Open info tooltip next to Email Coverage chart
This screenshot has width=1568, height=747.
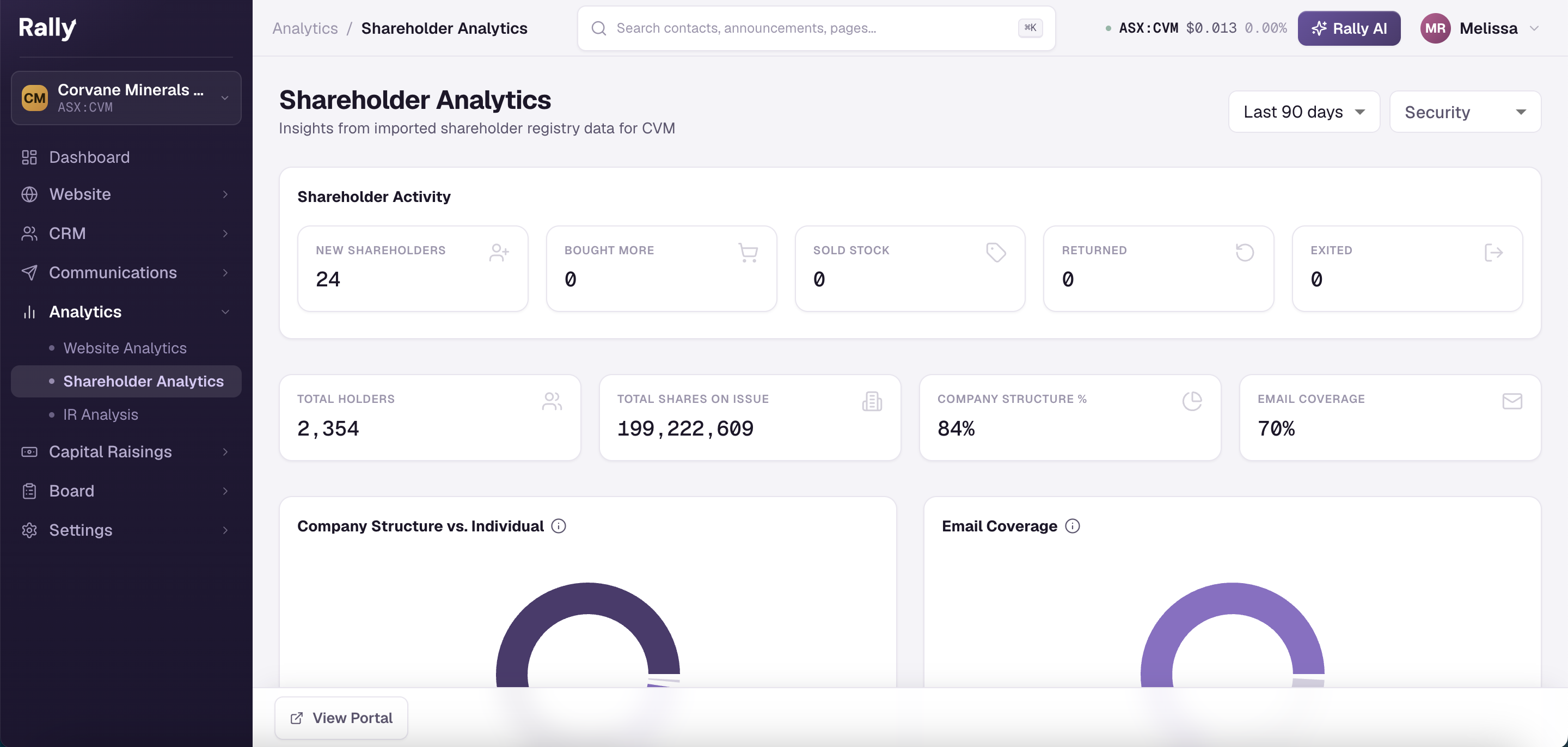(1073, 526)
